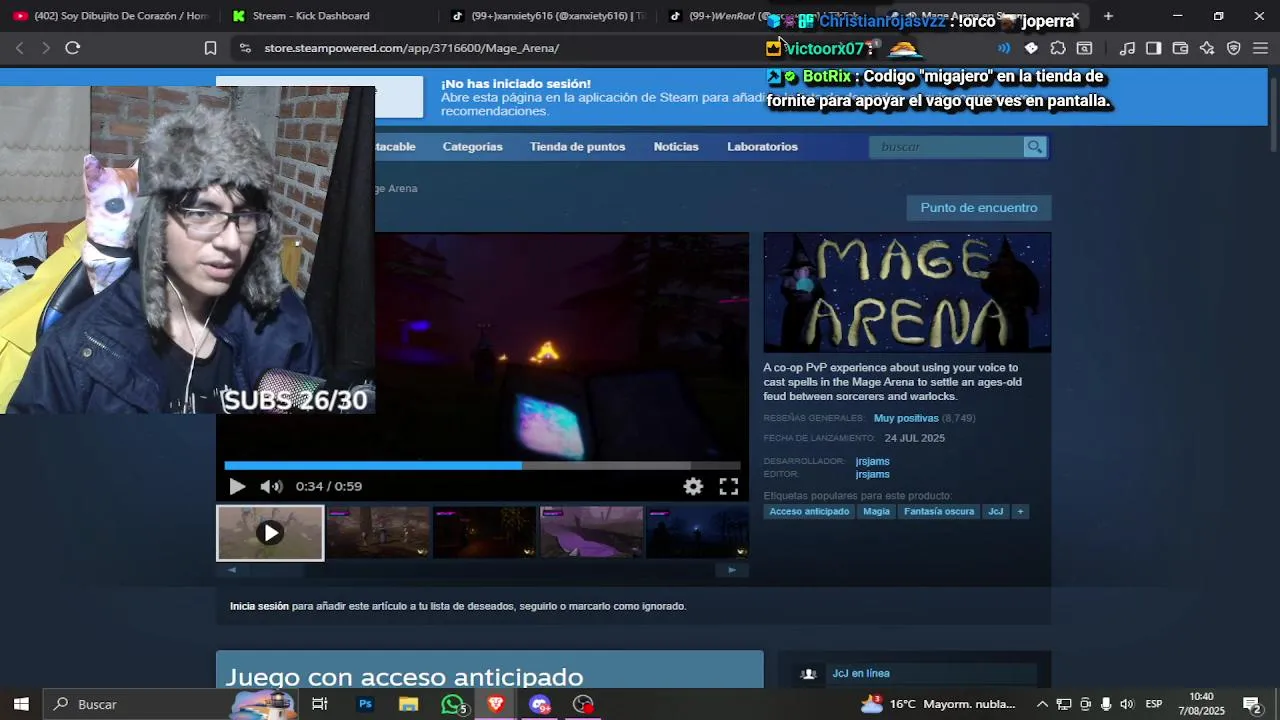Open the Muy positivas reviews link
This screenshot has height=720, width=1280.
(906, 418)
